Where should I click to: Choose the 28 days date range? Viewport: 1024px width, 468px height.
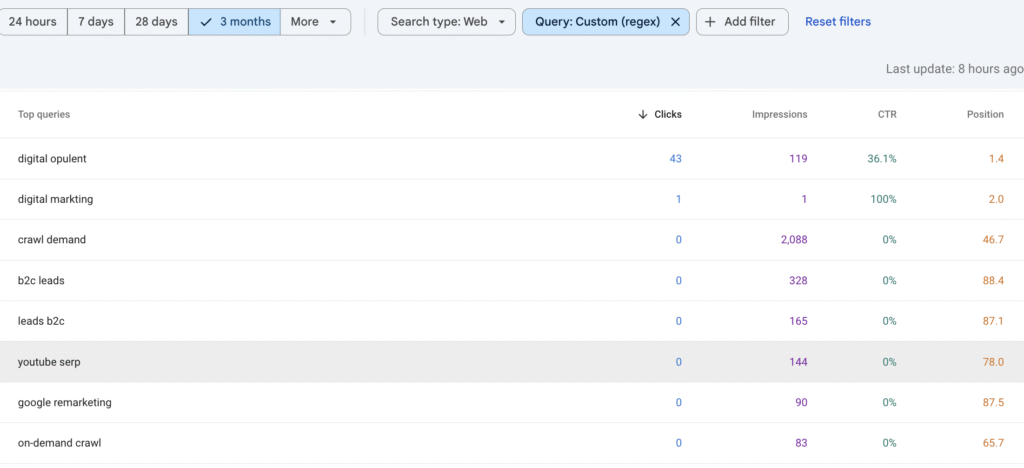pos(156,22)
